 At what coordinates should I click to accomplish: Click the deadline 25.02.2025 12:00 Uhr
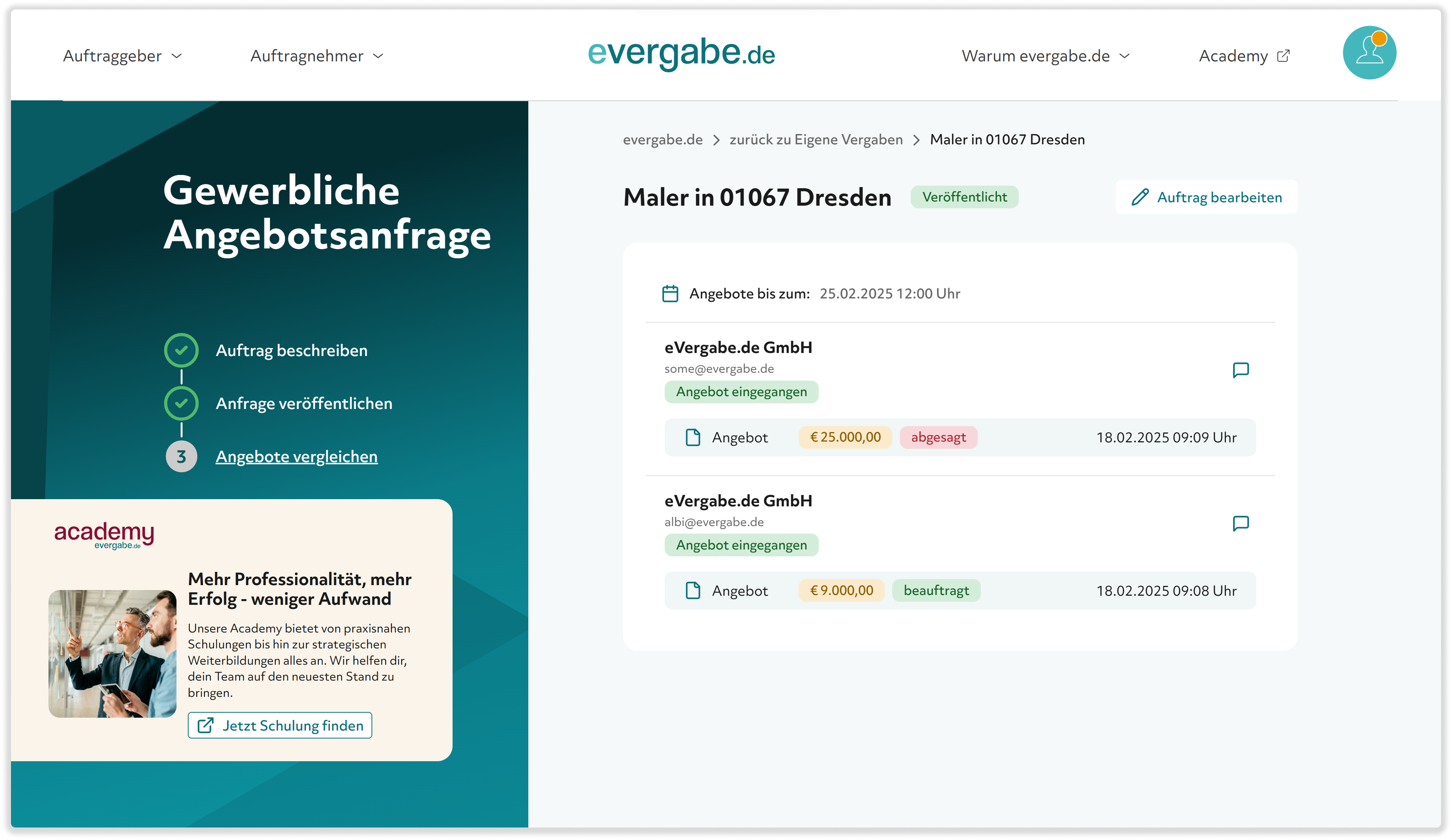tap(890, 293)
